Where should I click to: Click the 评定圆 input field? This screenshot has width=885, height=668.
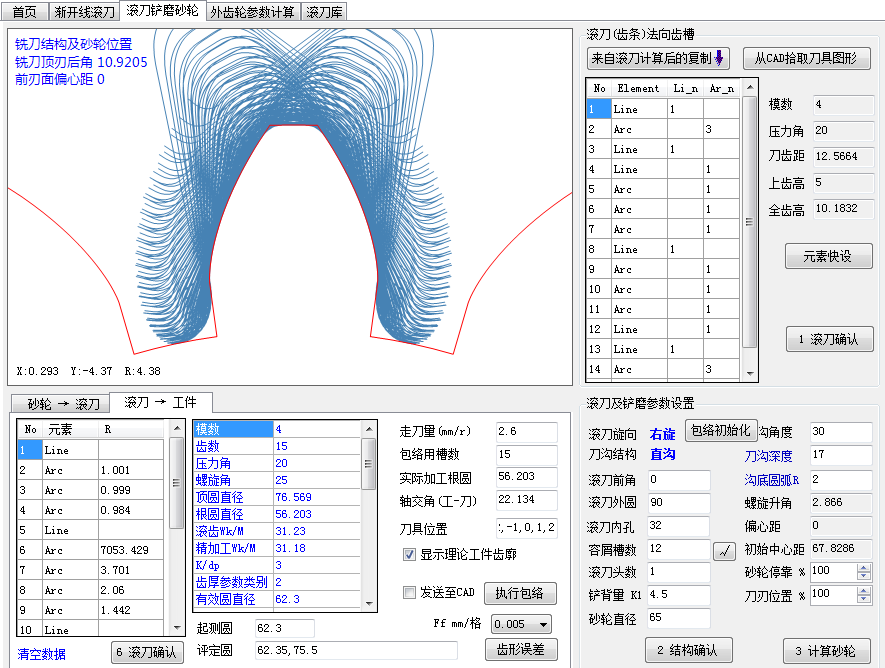356,651
